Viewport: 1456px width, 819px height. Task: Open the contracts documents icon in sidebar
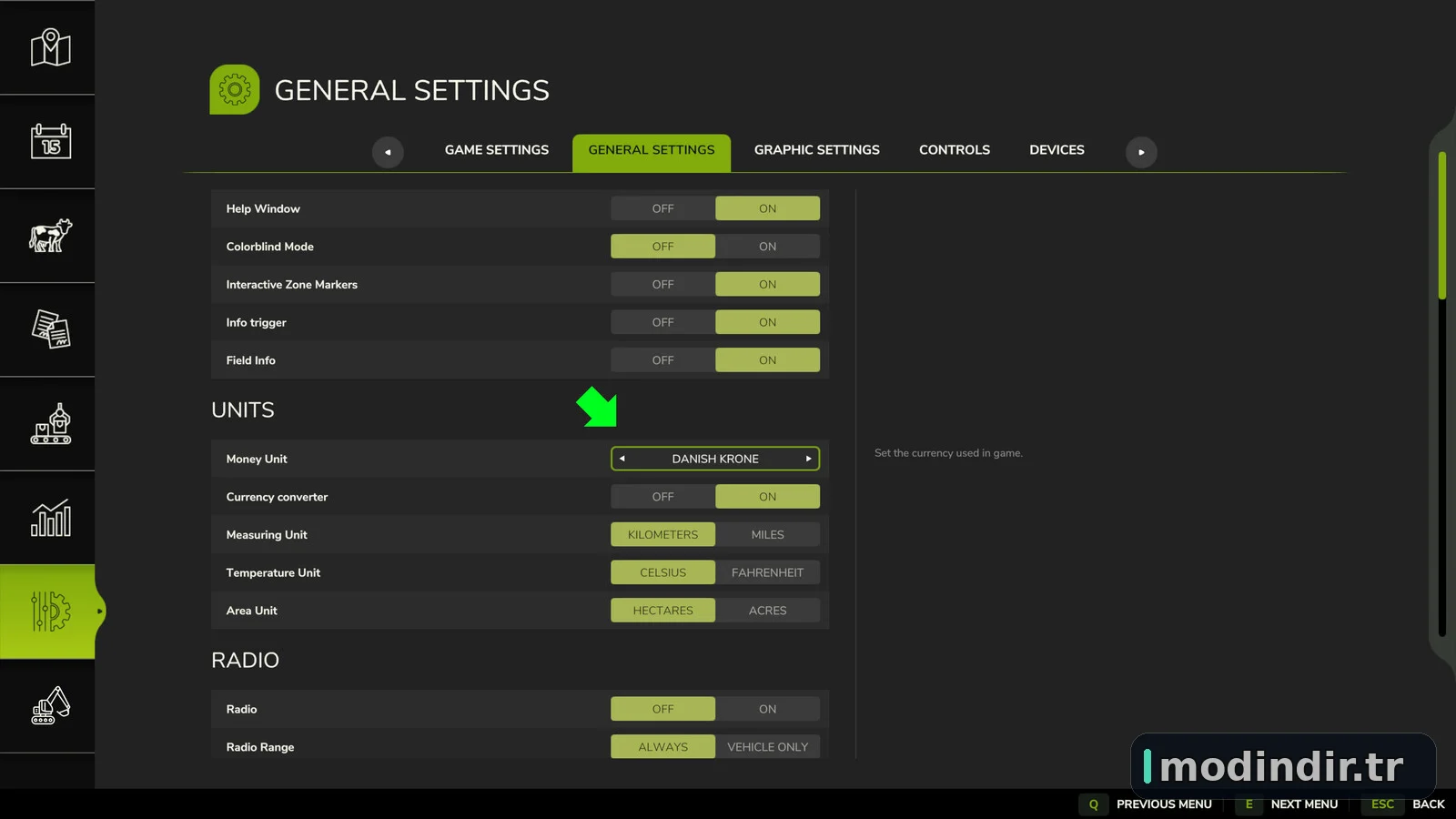(50, 329)
